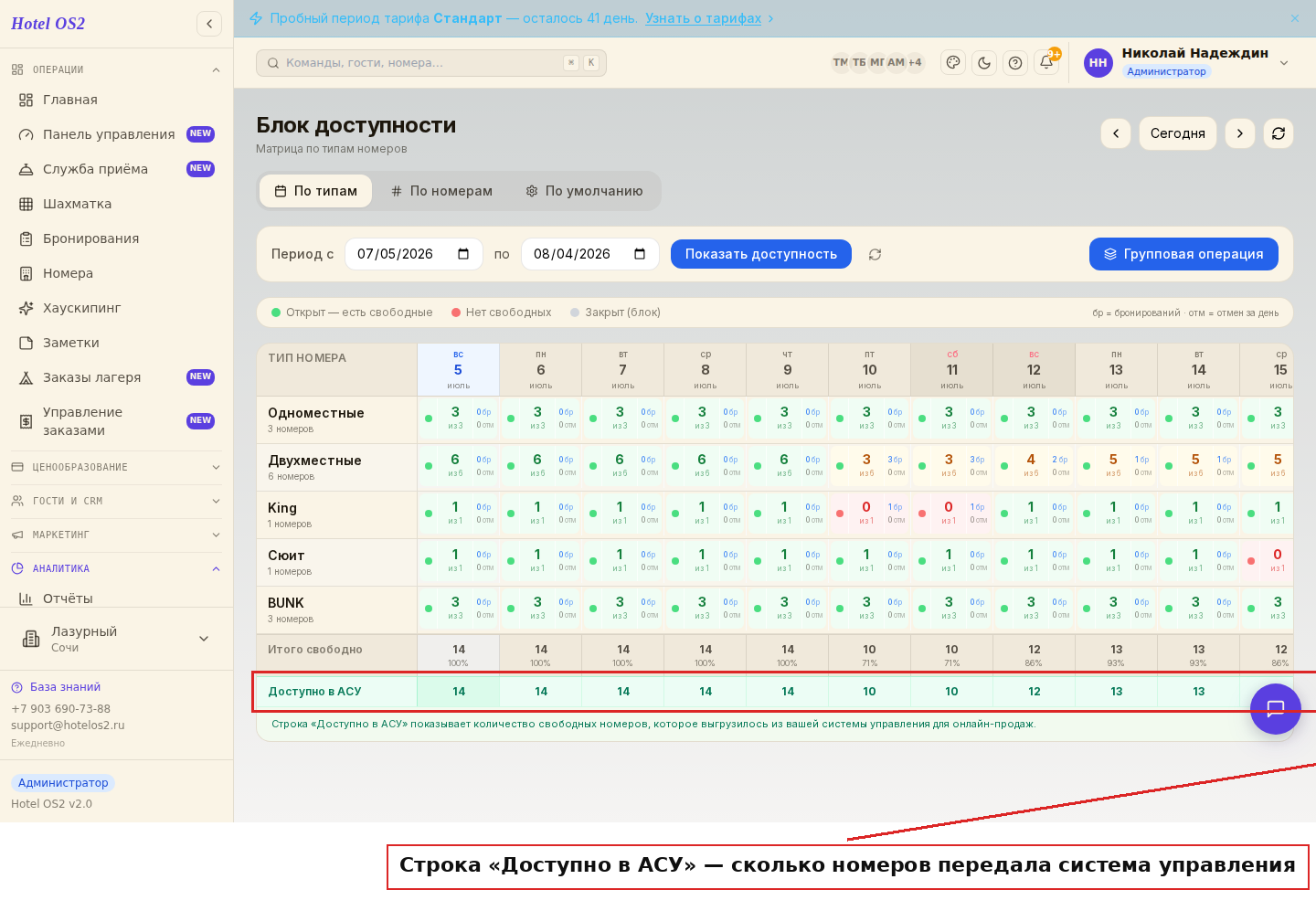Open Шахматка page

(x=117, y=204)
